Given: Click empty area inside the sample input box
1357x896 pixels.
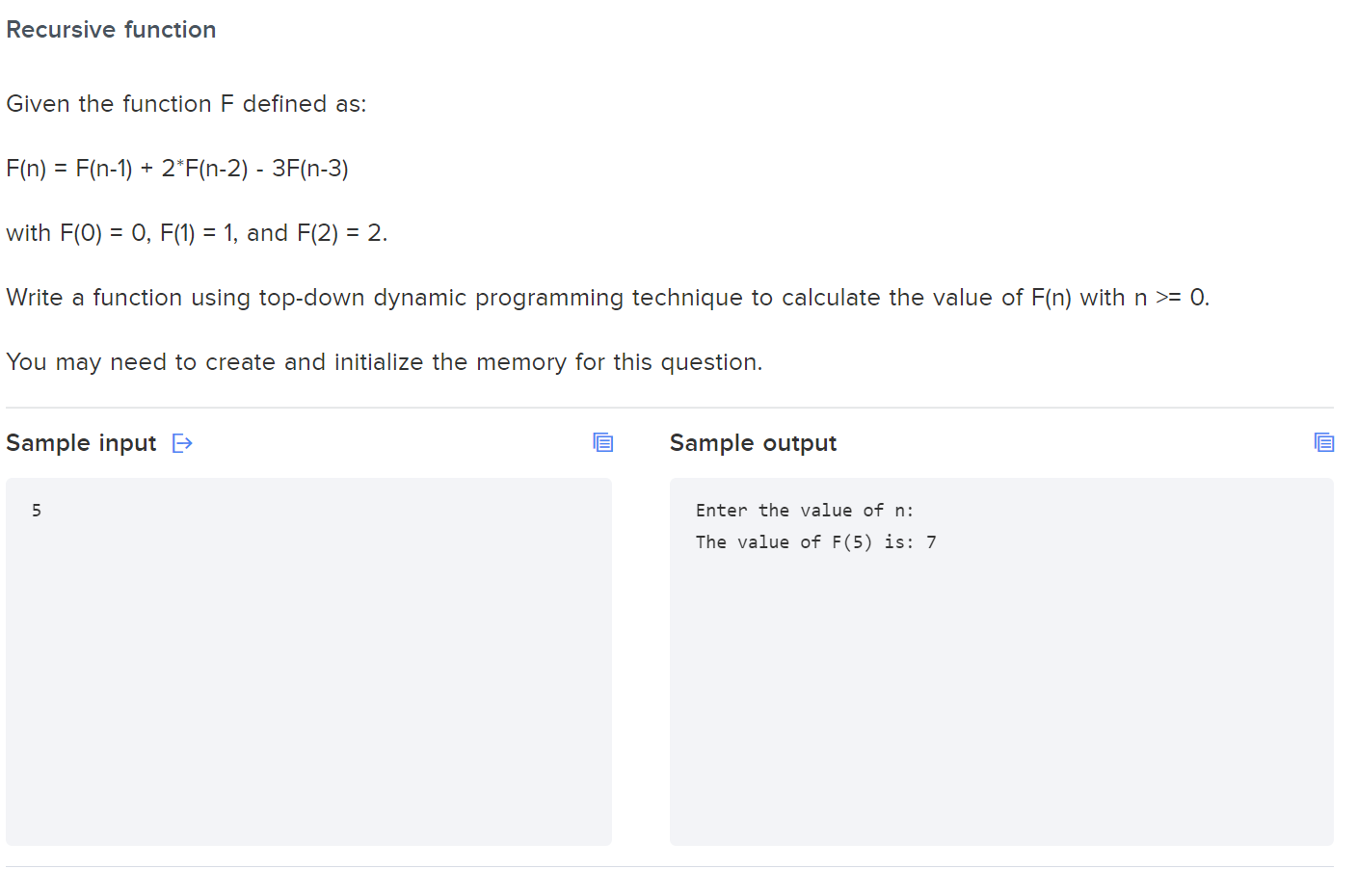Looking at the screenshot, I should tap(308, 694).
